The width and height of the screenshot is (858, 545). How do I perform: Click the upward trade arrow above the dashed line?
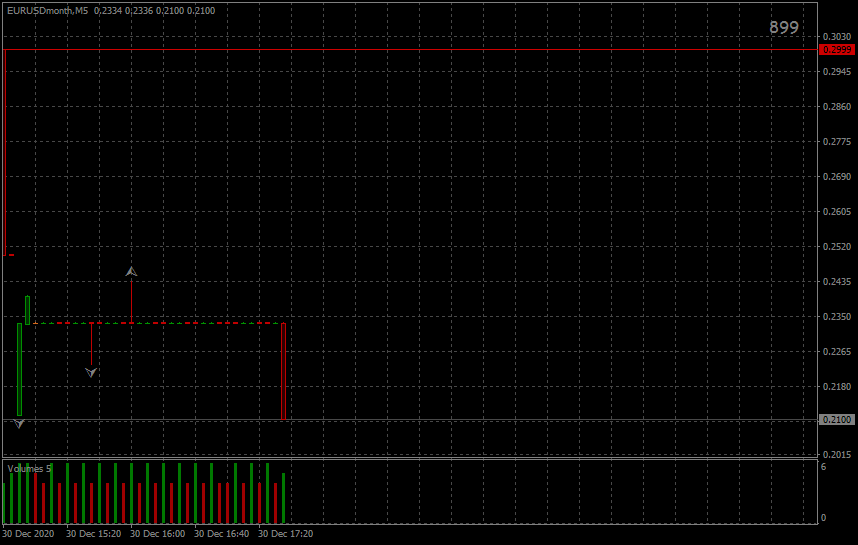[x=131, y=271]
